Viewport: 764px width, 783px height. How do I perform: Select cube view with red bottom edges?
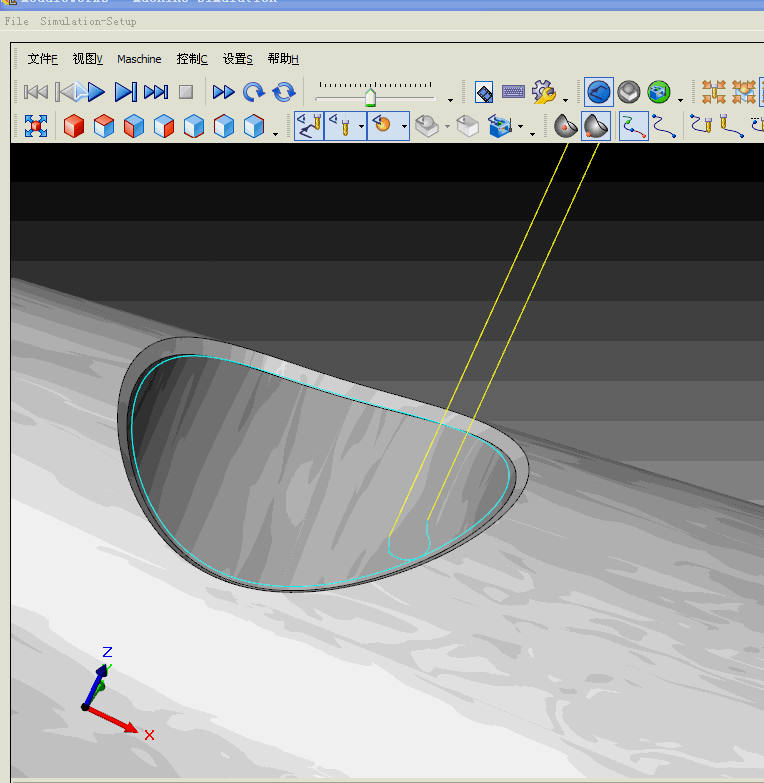(194, 126)
